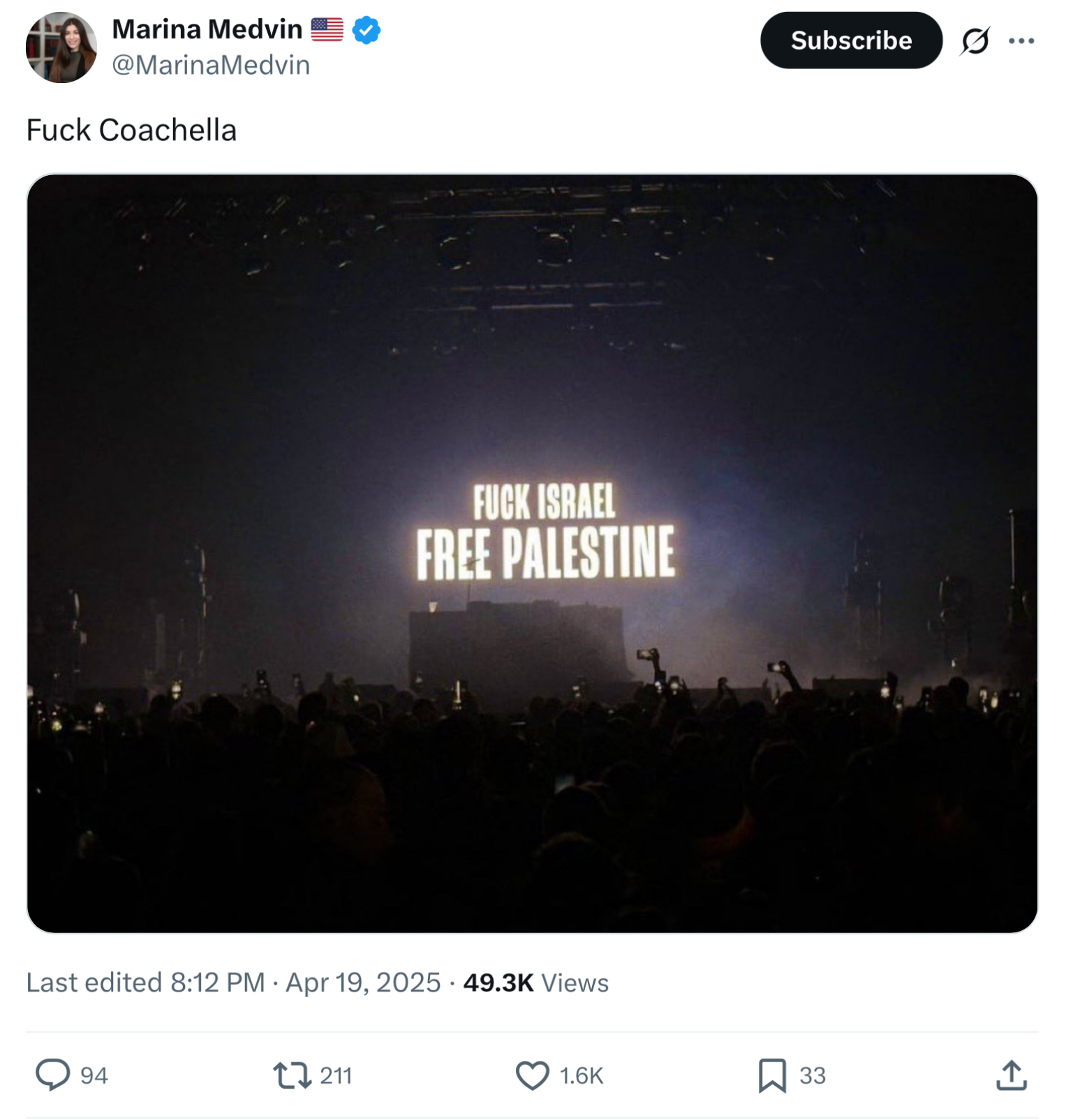Click the Marina Medvin display name
Image resolution: width=1066 pixels, height=1120 pixels.
click(207, 29)
